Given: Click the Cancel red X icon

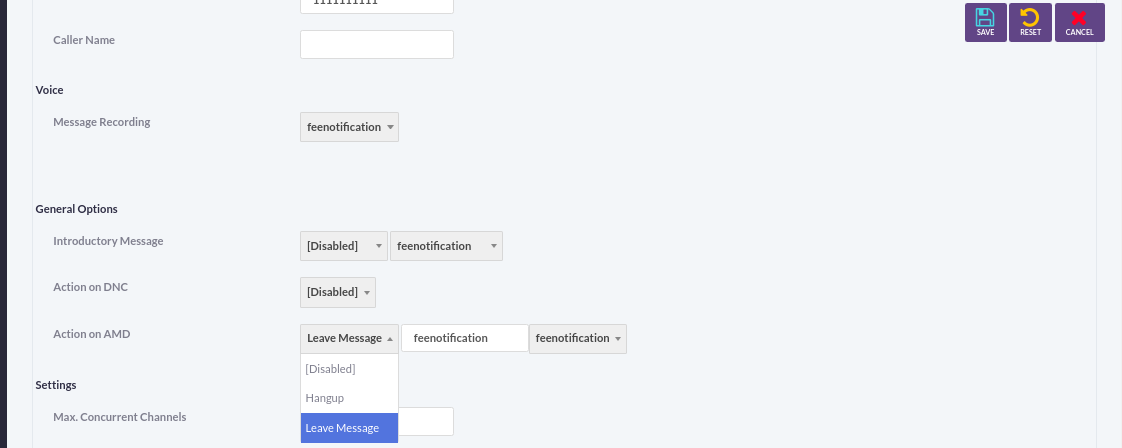Looking at the screenshot, I should [x=1079, y=18].
